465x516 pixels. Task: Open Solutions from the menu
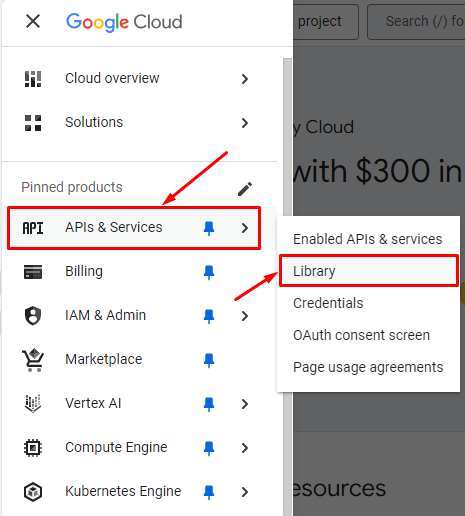(94, 122)
